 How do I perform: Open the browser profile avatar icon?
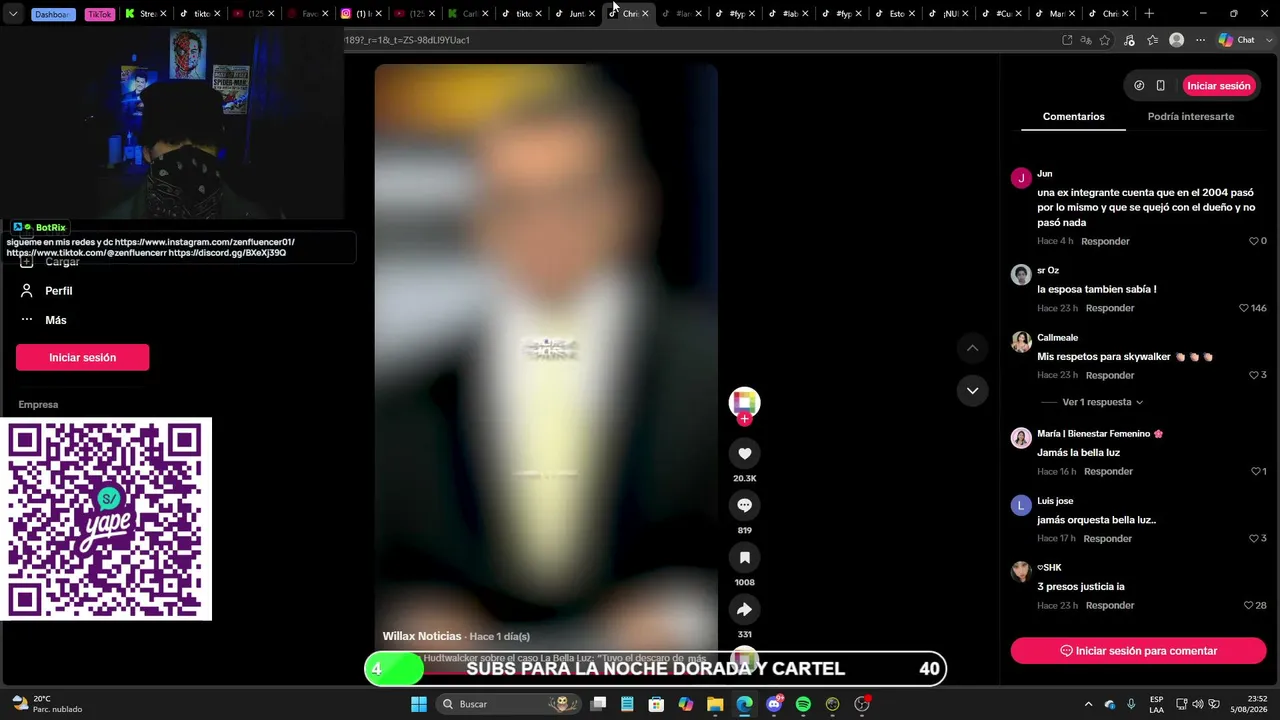[1177, 40]
